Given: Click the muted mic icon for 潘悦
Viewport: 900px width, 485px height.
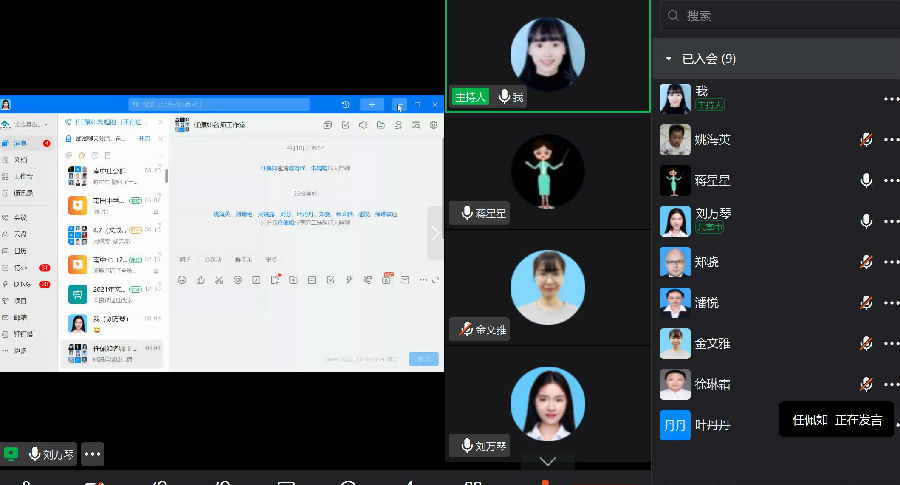Looking at the screenshot, I should click(866, 303).
